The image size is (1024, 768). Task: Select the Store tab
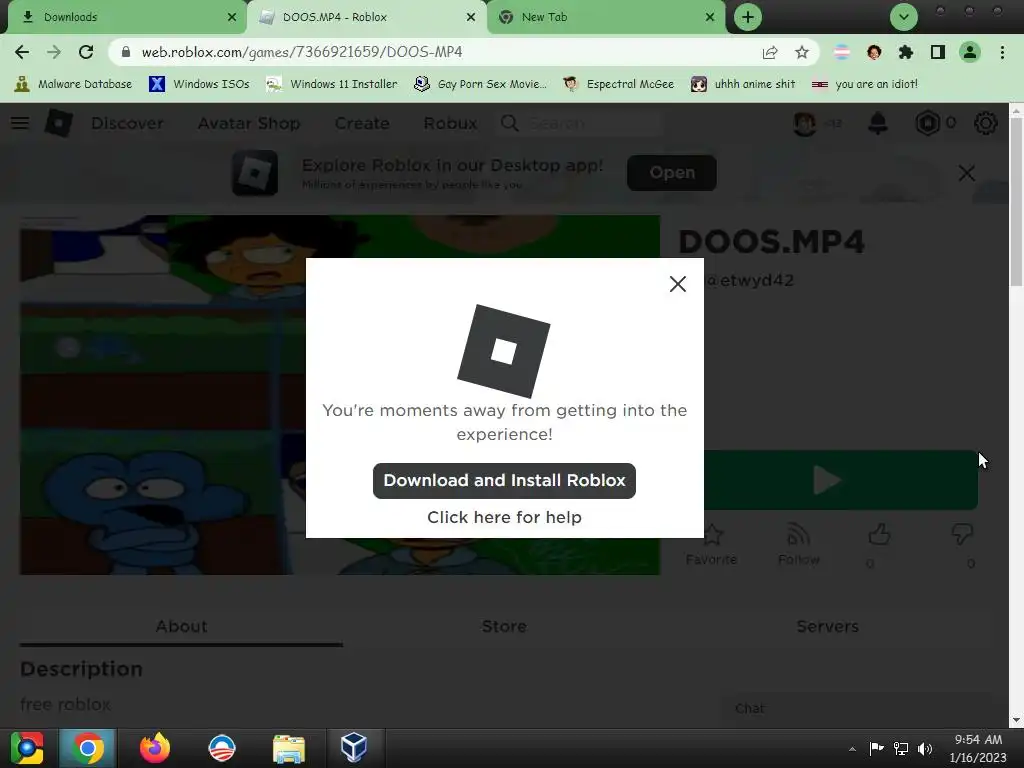click(x=504, y=626)
